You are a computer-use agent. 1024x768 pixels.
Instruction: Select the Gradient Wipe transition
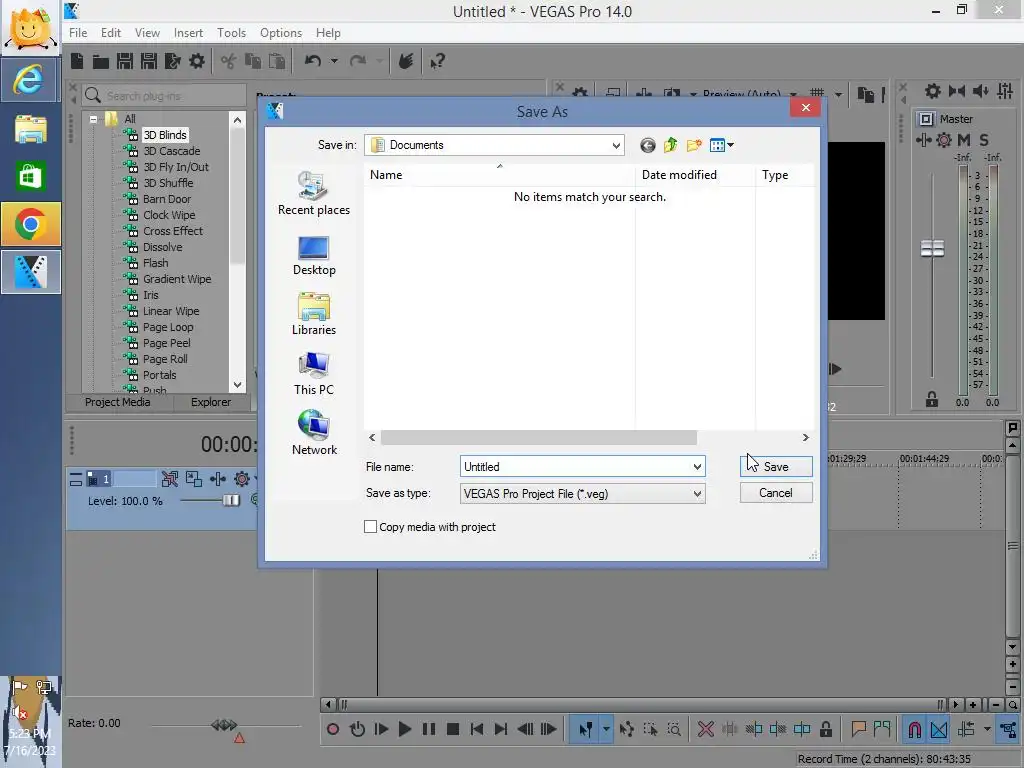point(177,279)
